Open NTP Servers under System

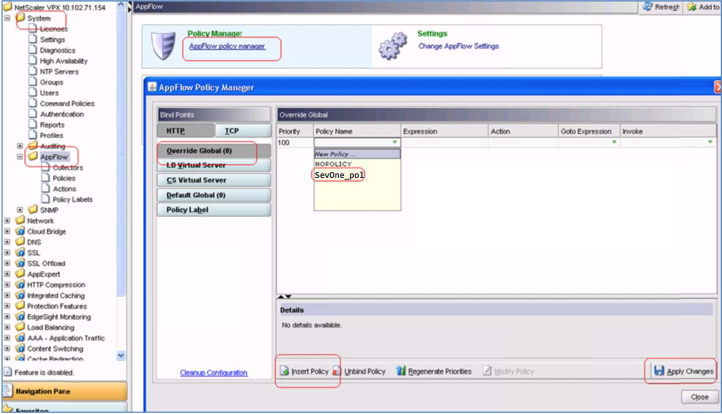(59, 71)
